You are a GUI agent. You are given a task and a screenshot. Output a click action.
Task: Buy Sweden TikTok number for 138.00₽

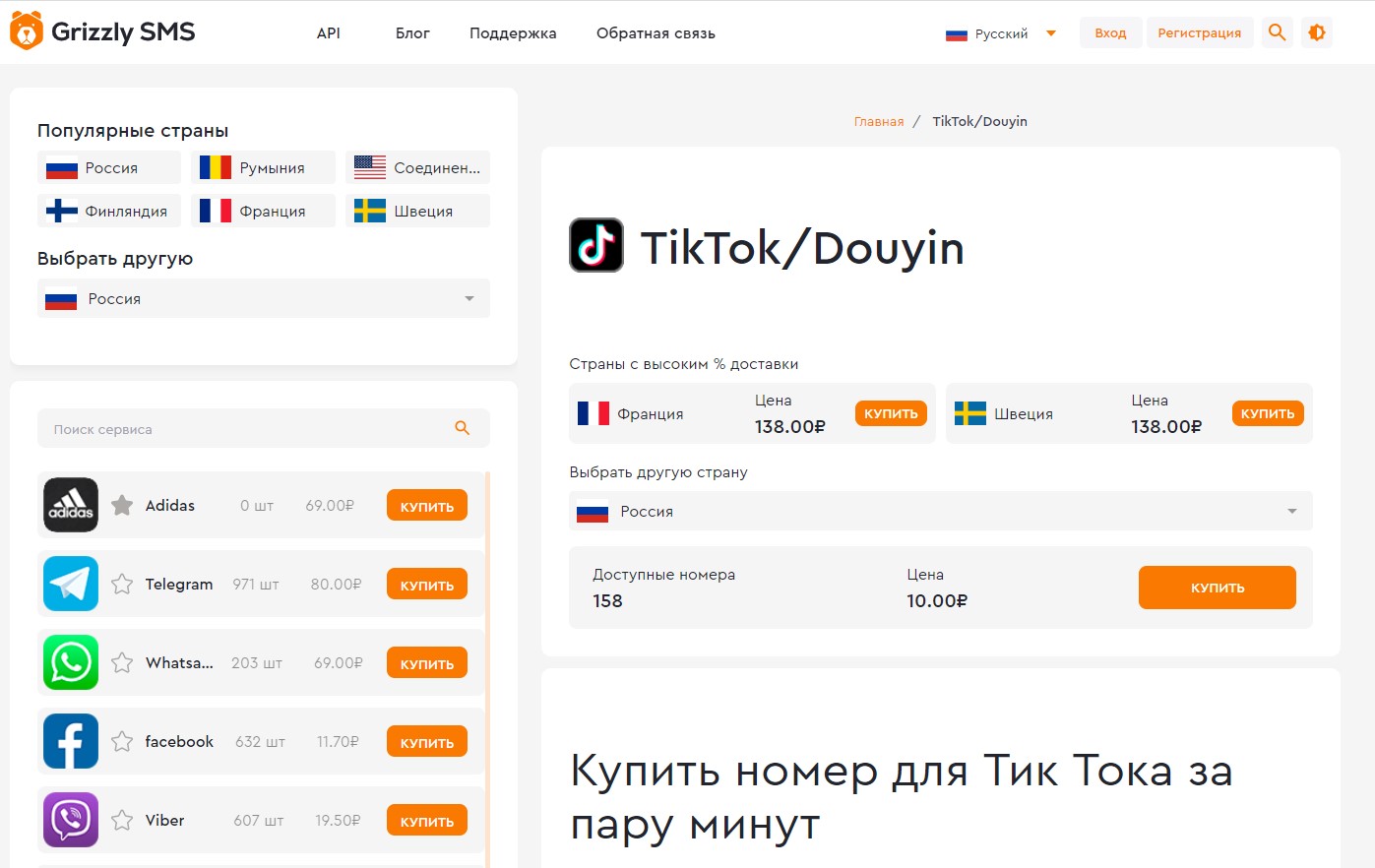(x=1268, y=413)
